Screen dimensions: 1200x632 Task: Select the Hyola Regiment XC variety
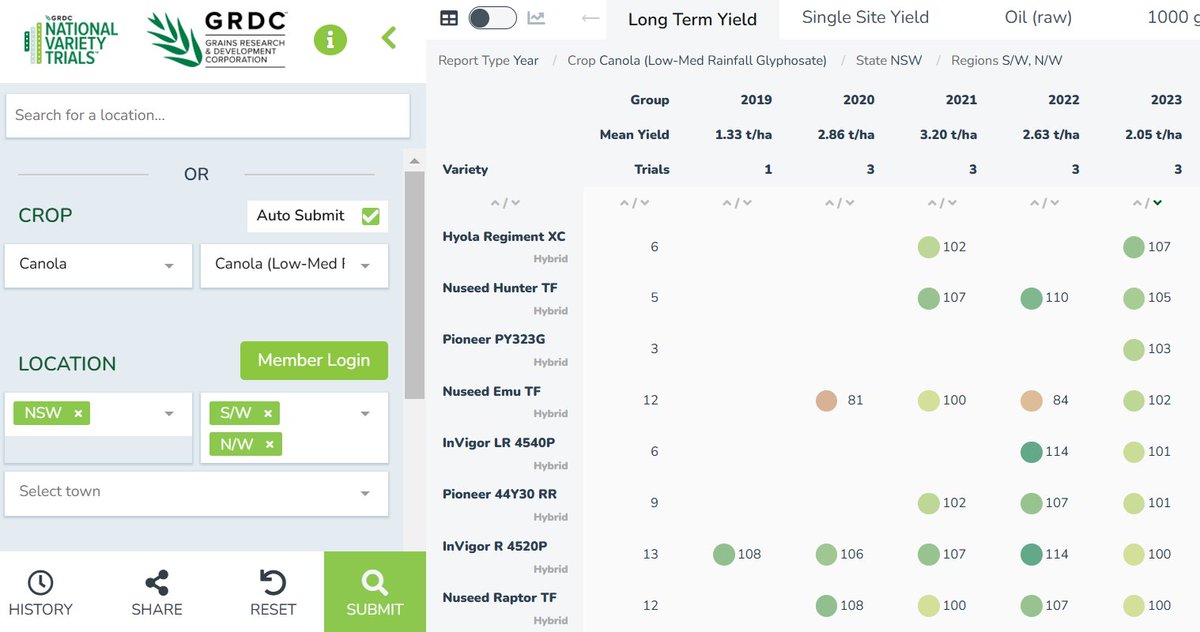[x=504, y=237]
